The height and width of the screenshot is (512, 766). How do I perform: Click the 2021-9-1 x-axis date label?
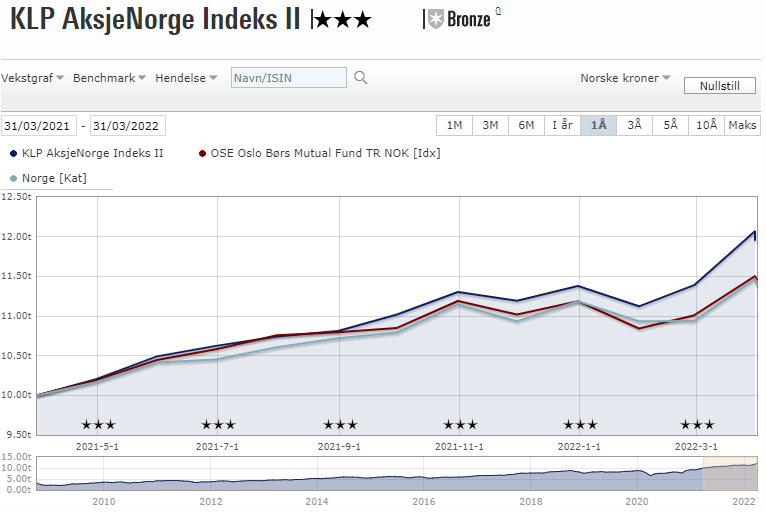pos(339,447)
